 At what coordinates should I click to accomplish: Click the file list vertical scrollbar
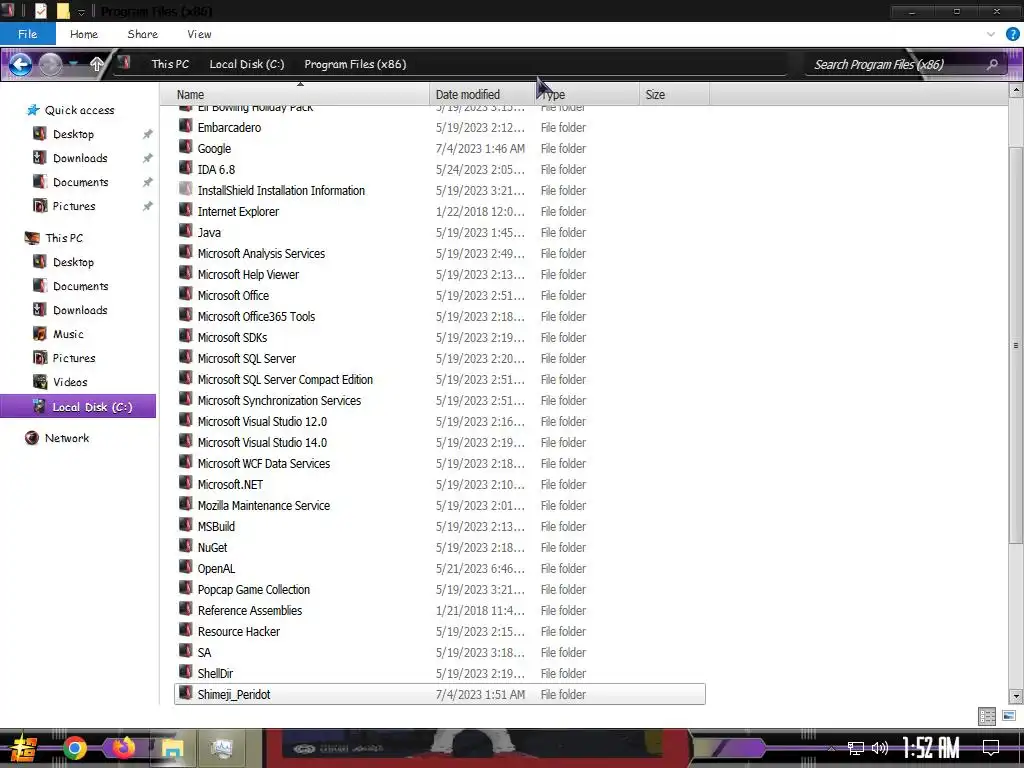click(1016, 345)
